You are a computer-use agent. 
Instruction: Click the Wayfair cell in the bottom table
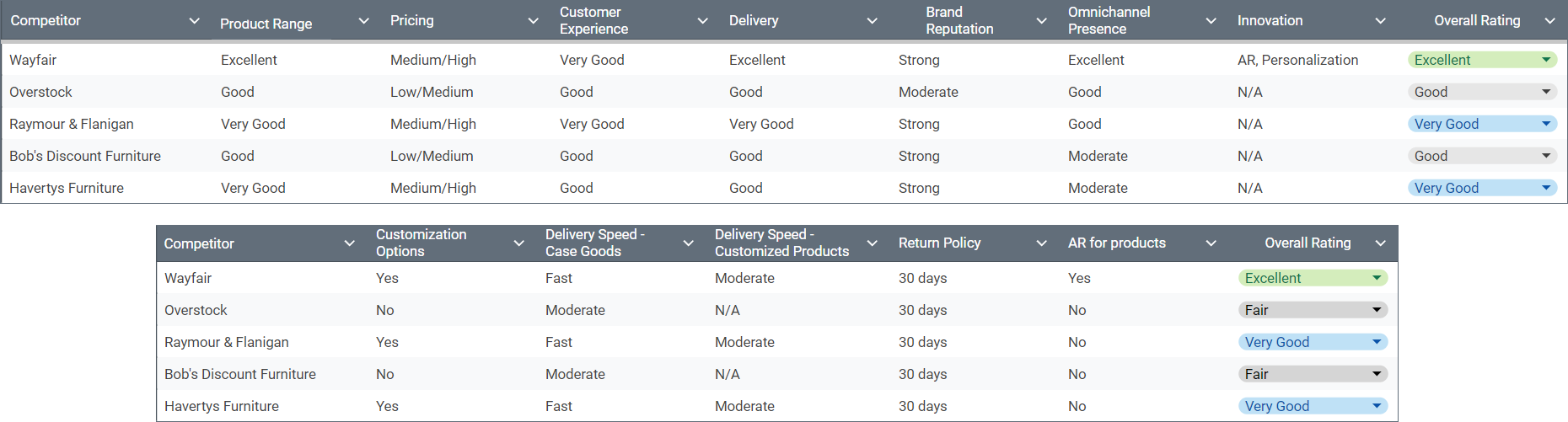(188, 278)
